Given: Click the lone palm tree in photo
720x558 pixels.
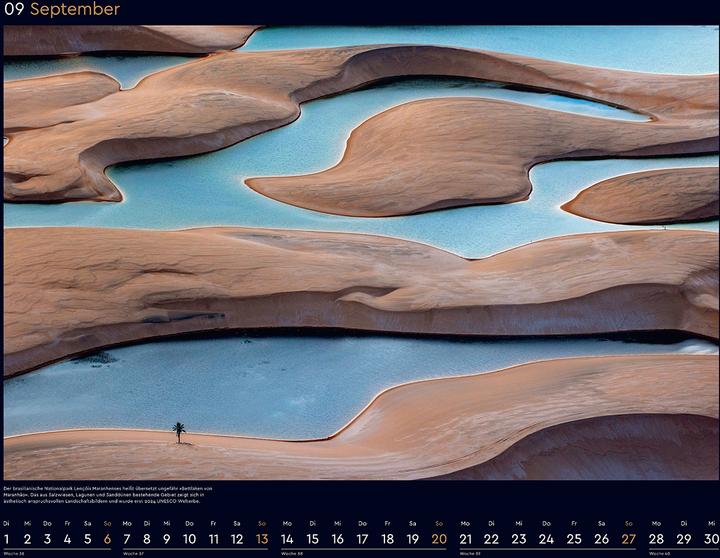Looking at the screenshot, I should pos(179,431).
